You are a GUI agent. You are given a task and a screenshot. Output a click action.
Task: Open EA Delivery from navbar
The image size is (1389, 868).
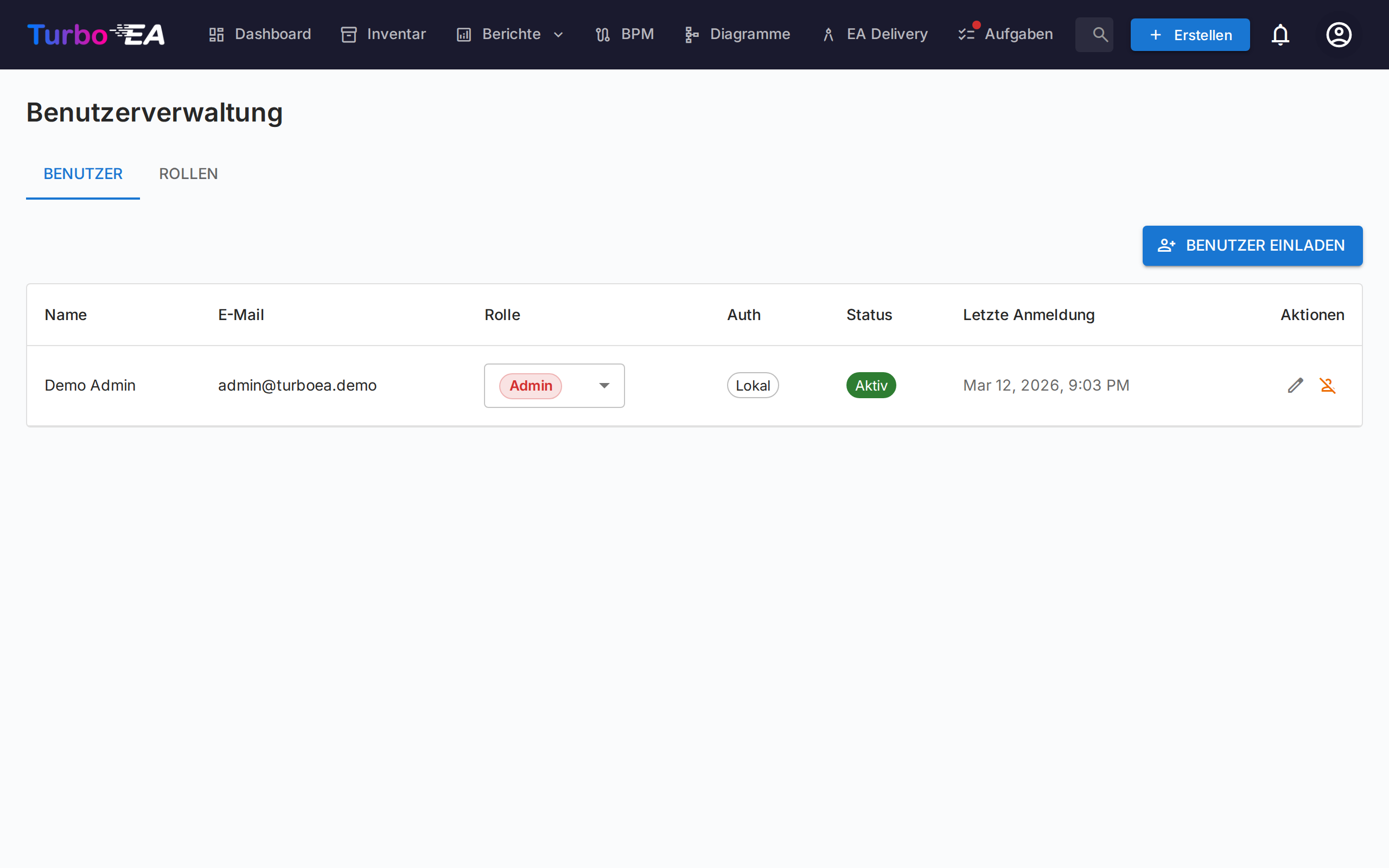pos(875,34)
